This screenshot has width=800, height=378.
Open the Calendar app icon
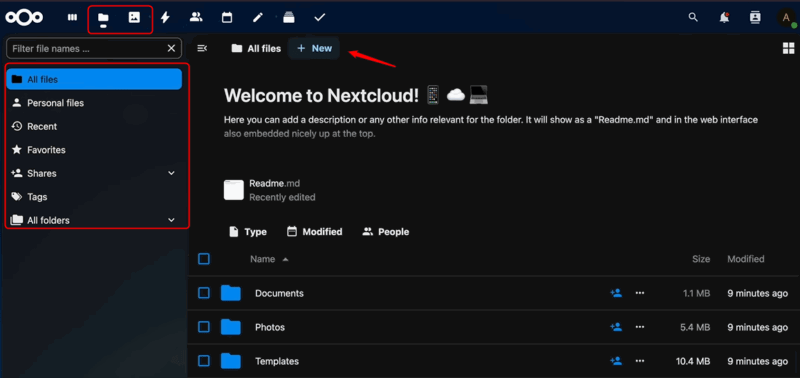(227, 17)
